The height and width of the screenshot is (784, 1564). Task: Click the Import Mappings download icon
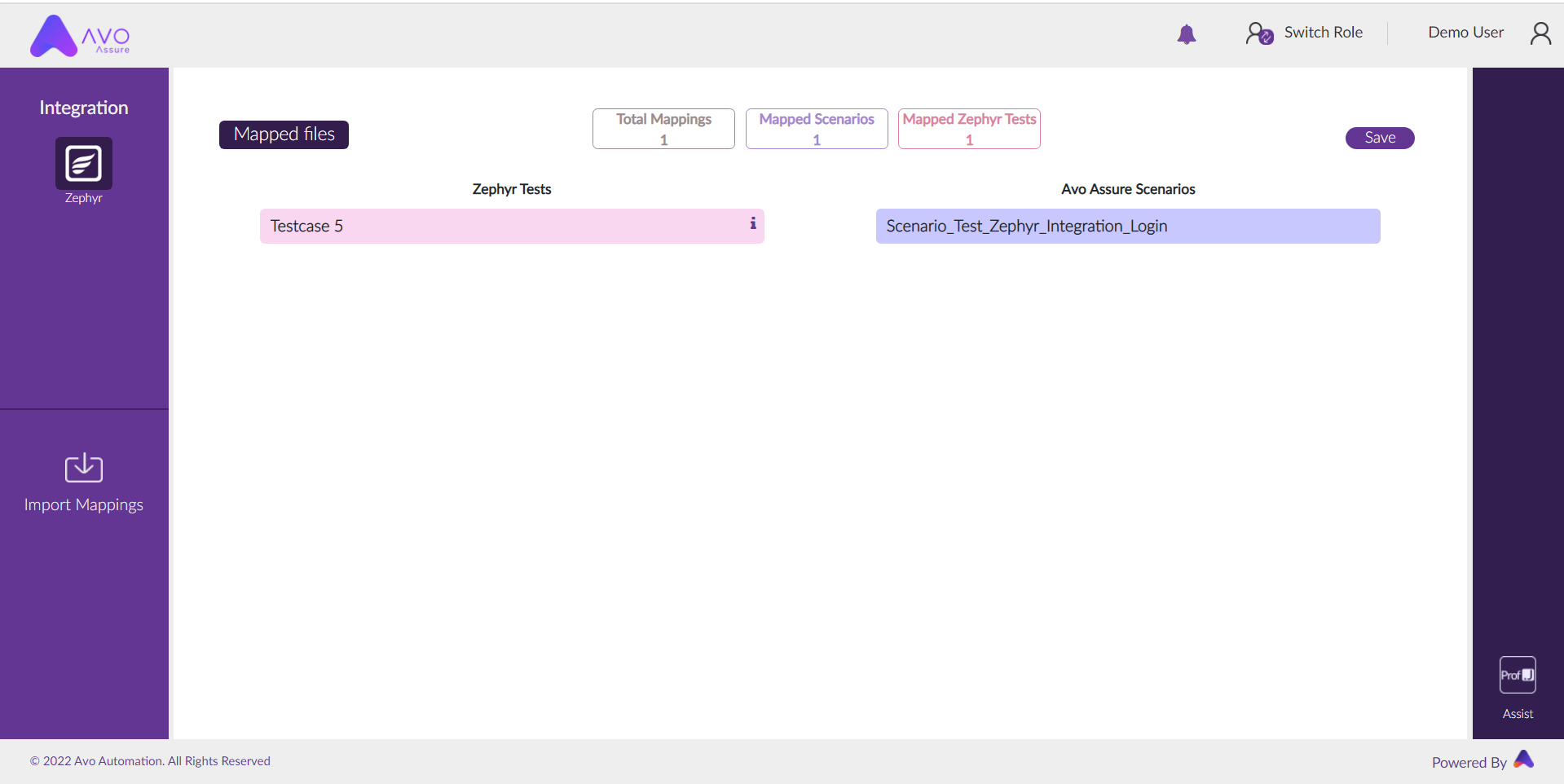[84, 468]
